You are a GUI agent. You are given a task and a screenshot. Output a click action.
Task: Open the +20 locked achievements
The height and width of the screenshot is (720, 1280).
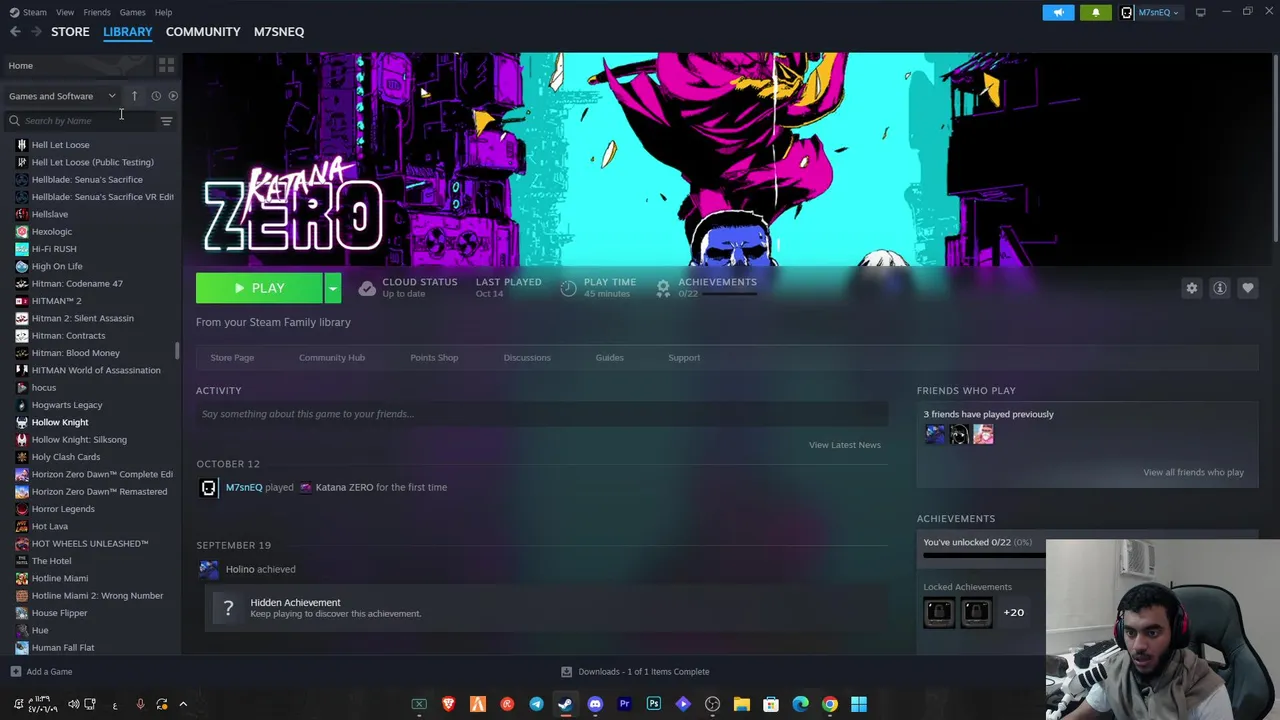[1013, 612]
